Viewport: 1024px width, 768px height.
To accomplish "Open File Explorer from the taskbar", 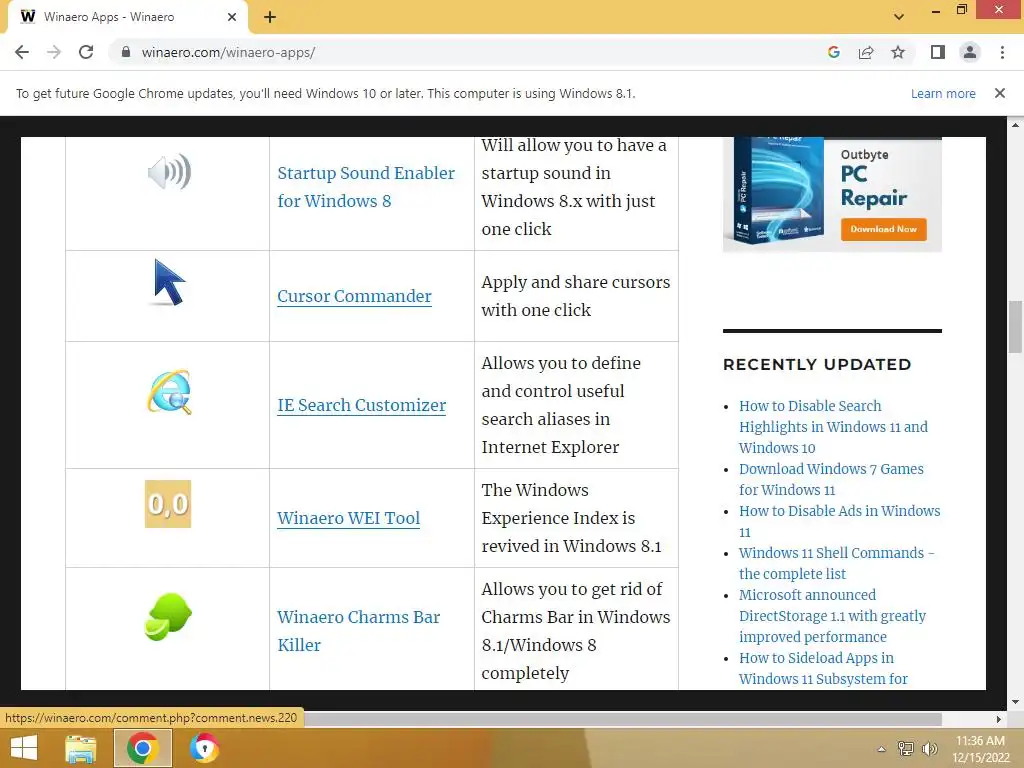I will click(81, 748).
